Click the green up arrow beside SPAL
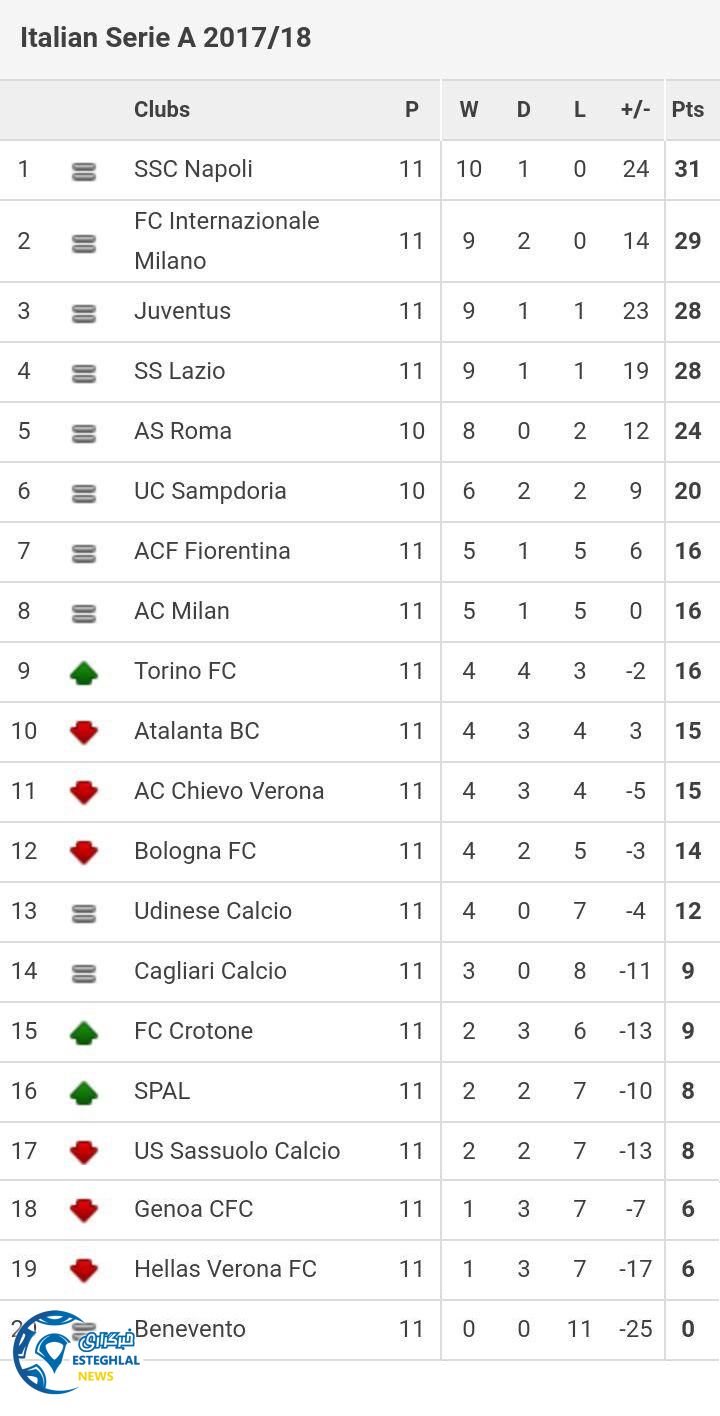 coord(84,1092)
